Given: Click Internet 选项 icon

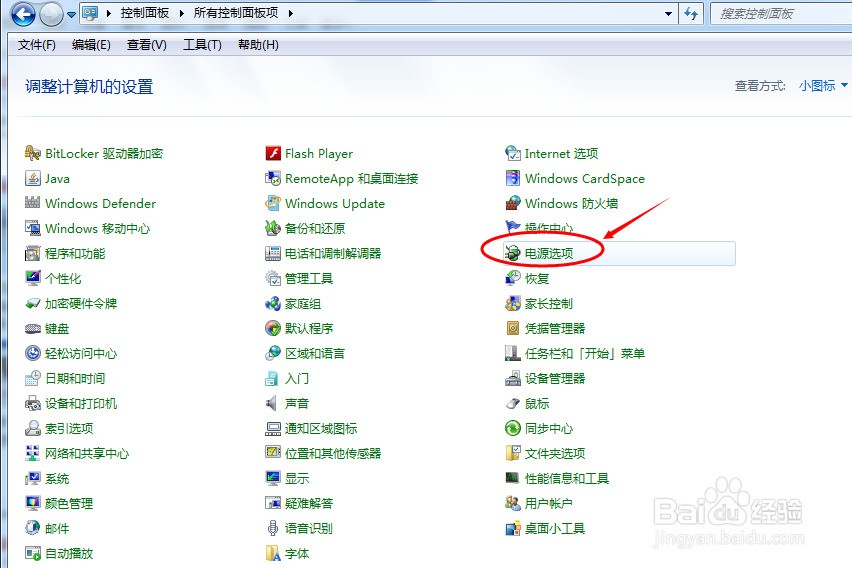Looking at the screenshot, I should (513, 153).
